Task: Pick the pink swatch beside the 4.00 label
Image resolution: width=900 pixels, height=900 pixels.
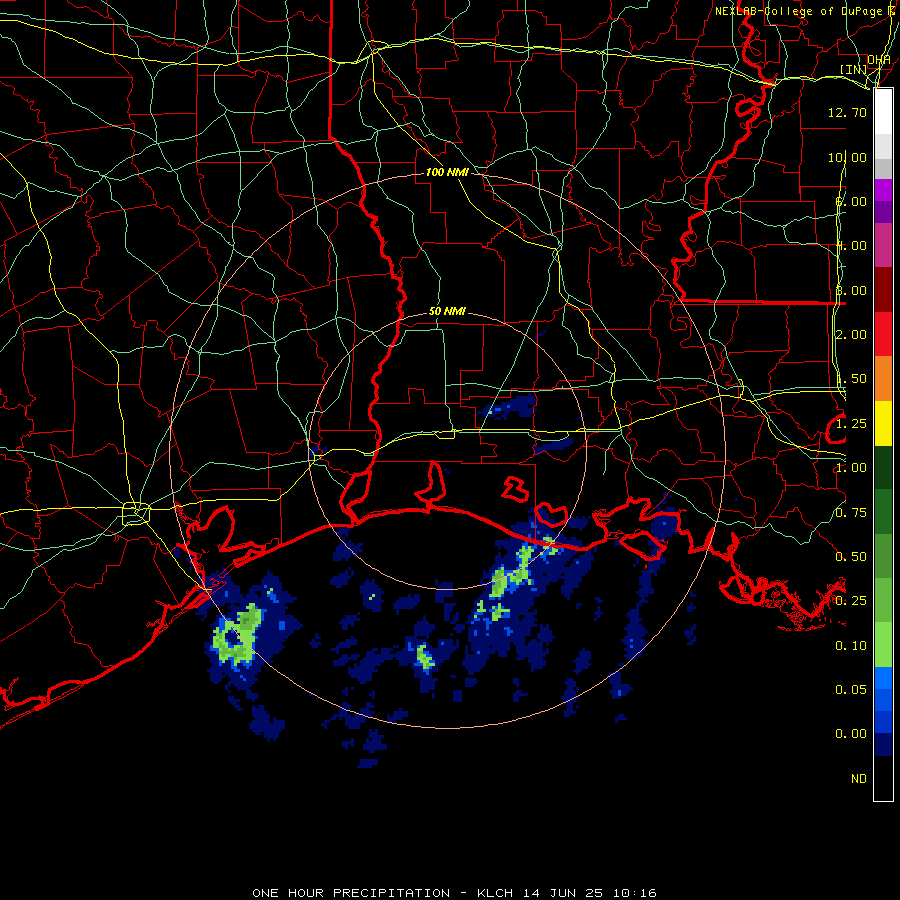Action: (x=883, y=245)
